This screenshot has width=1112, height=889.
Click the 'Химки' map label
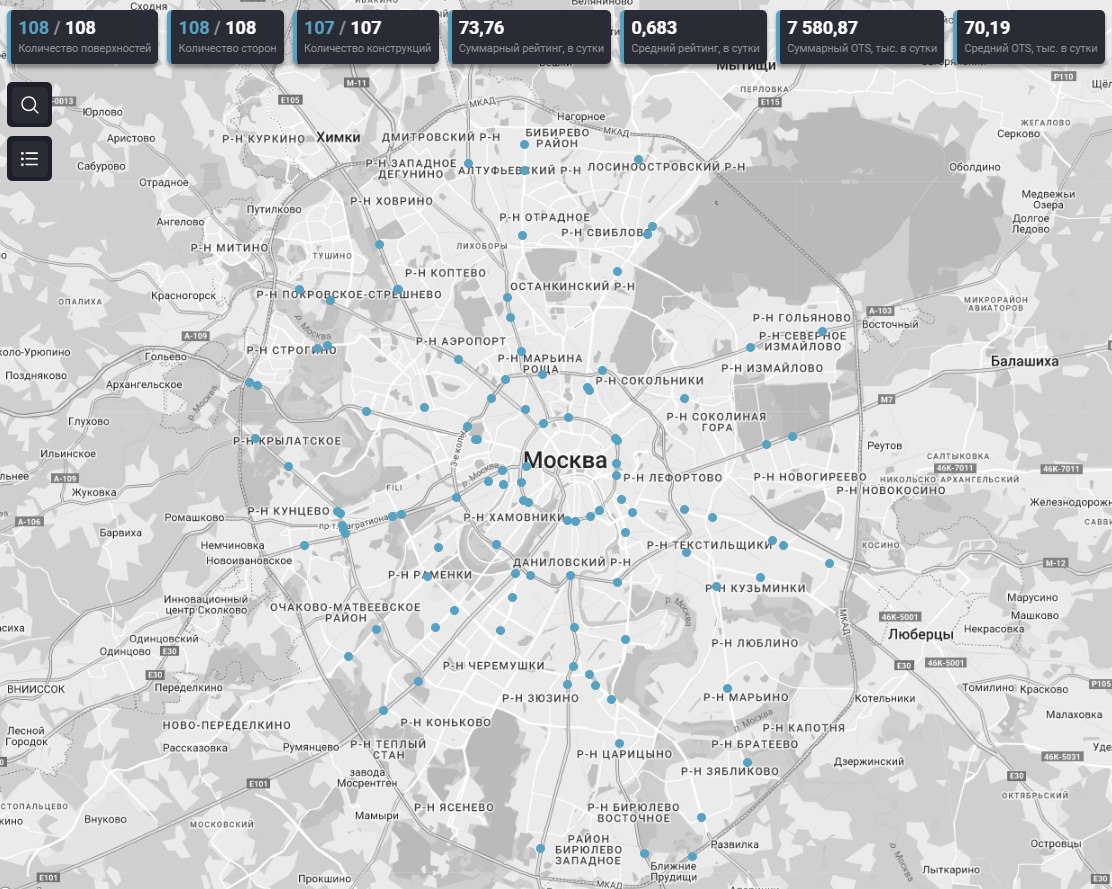(x=338, y=138)
